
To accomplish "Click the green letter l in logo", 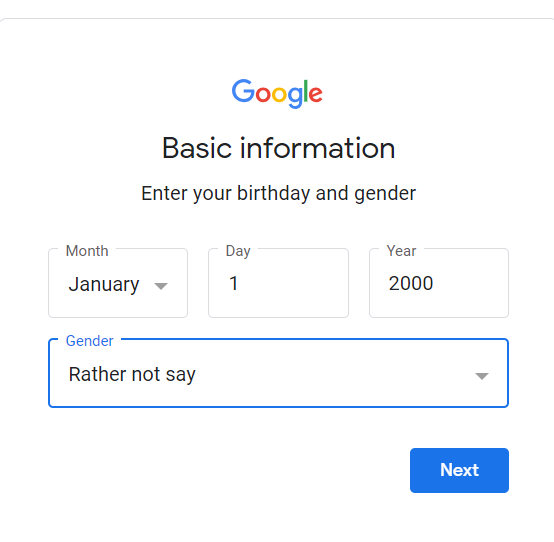I will (x=306, y=91).
